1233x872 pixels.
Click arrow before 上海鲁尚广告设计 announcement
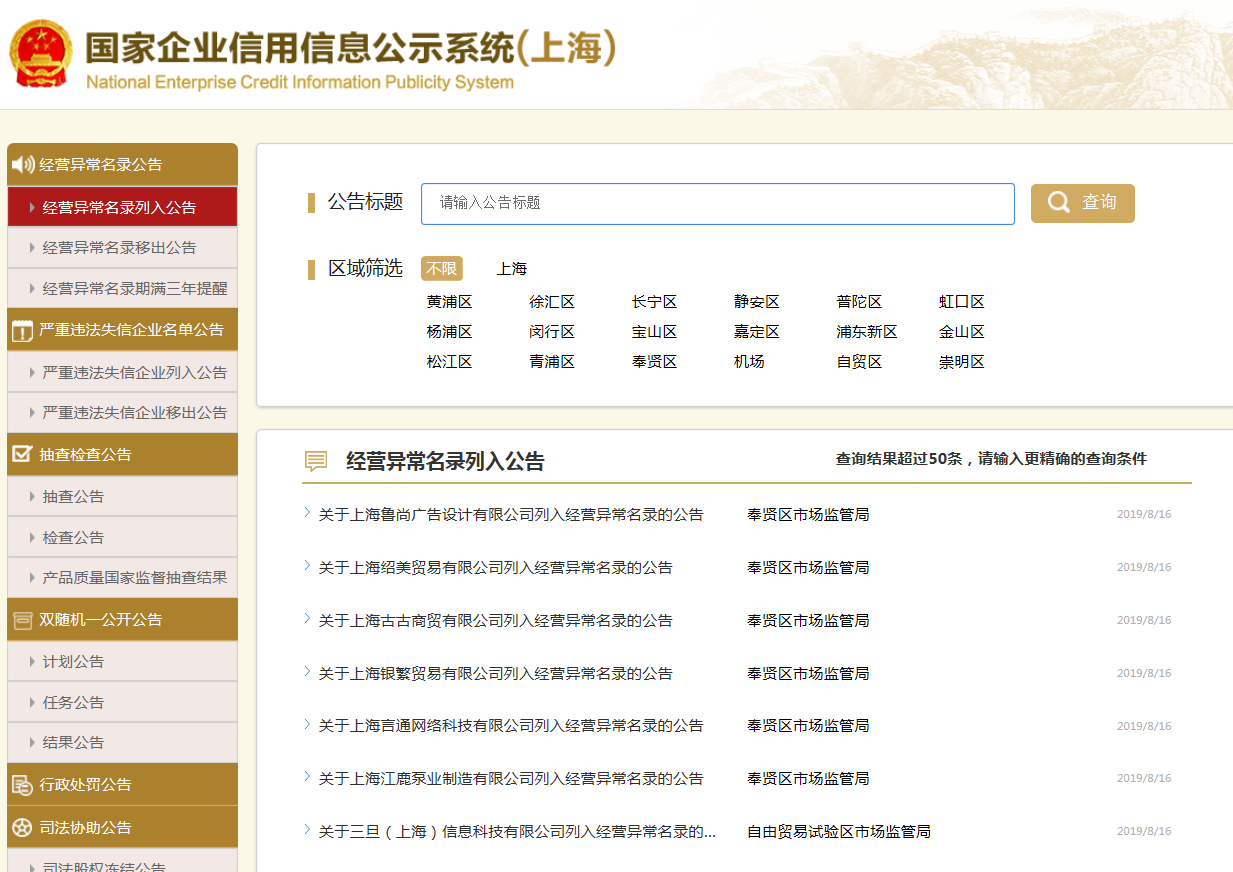pos(307,513)
